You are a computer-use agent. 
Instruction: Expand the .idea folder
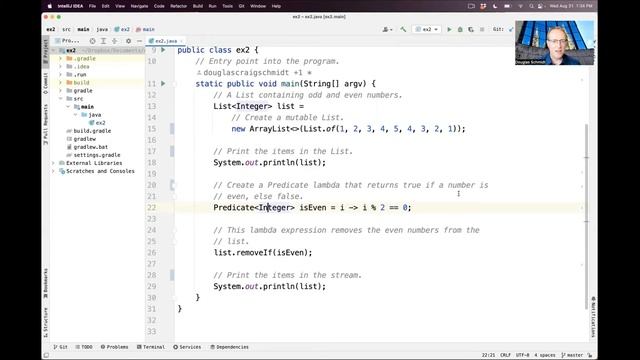tap(60, 67)
